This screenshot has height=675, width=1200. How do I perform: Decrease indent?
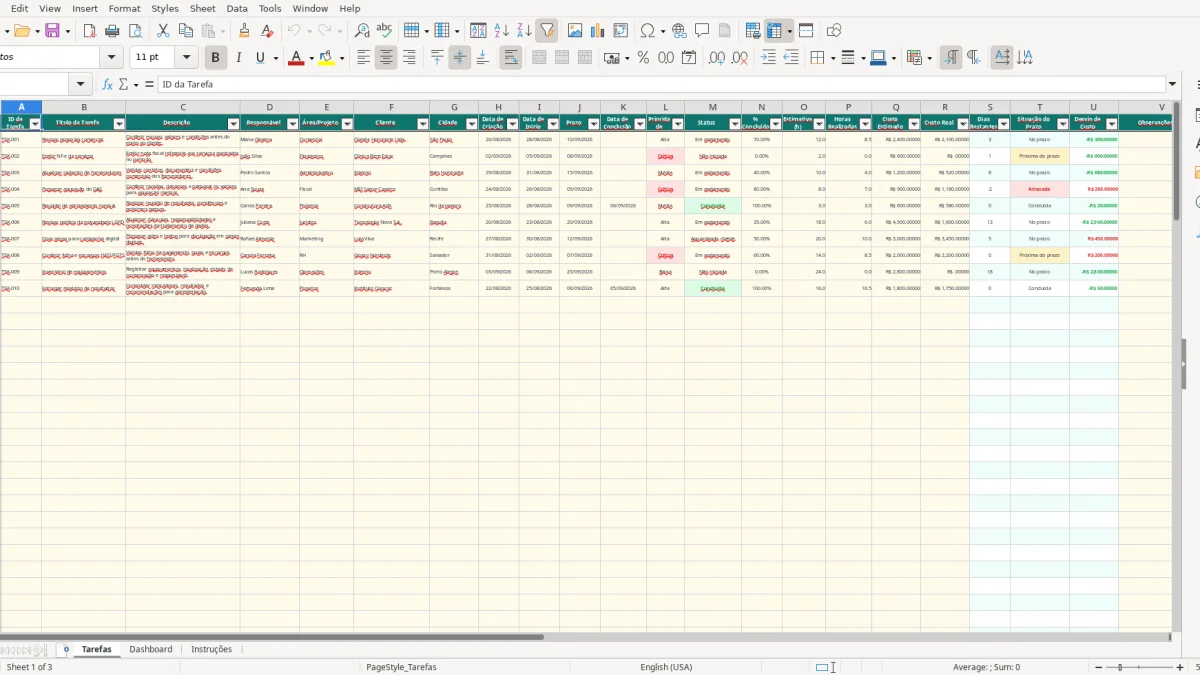coord(791,58)
